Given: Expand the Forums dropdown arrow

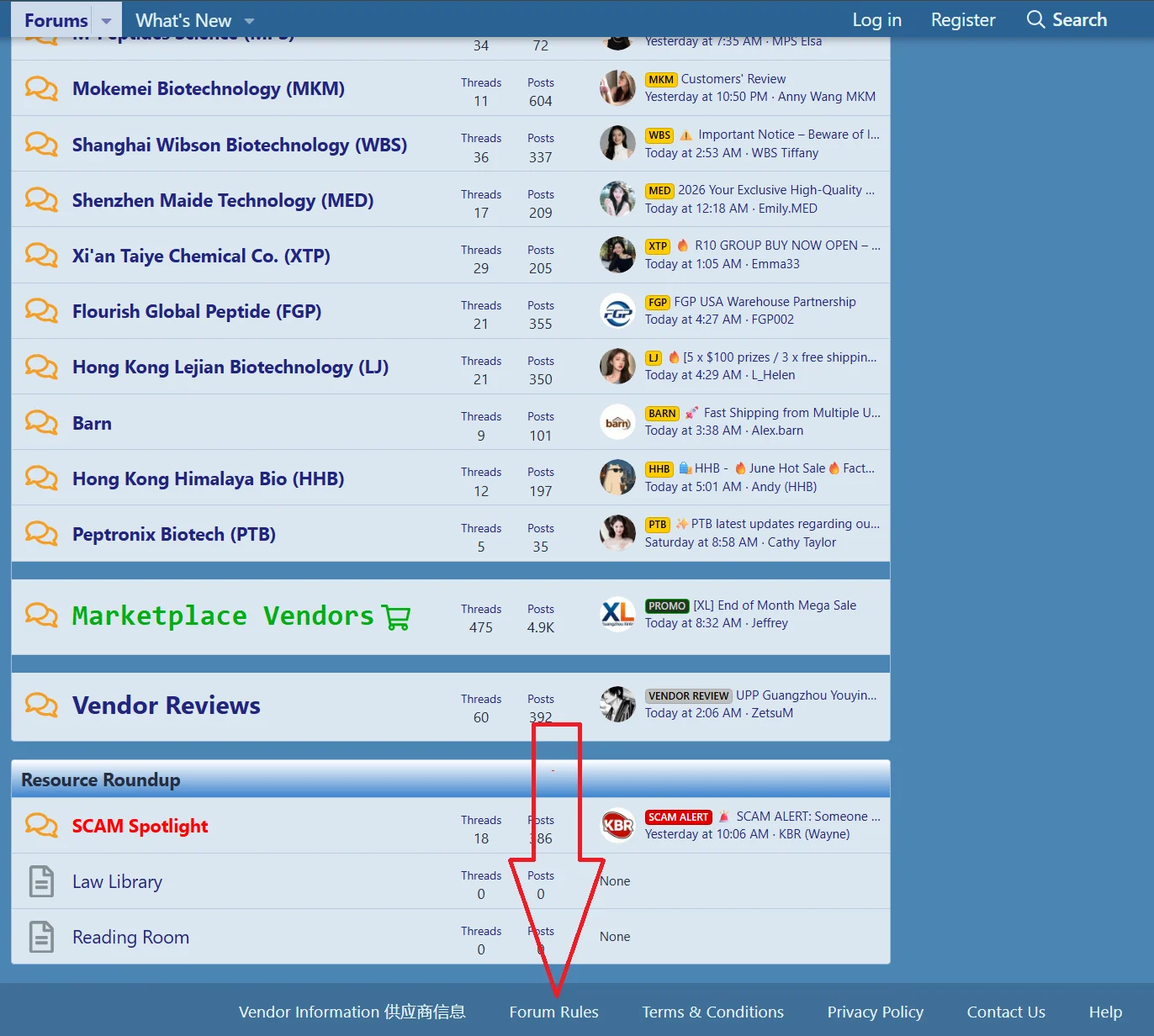Looking at the screenshot, I should pyautogui.click(x=106, y=21).
